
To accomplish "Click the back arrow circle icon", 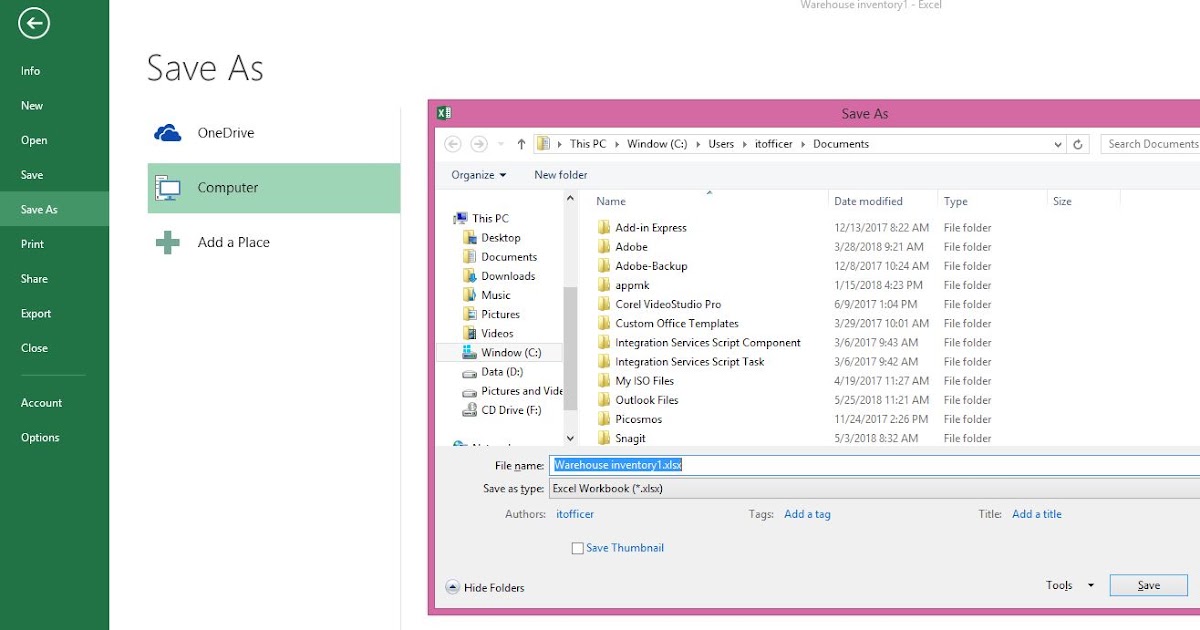I will point(34,23).
